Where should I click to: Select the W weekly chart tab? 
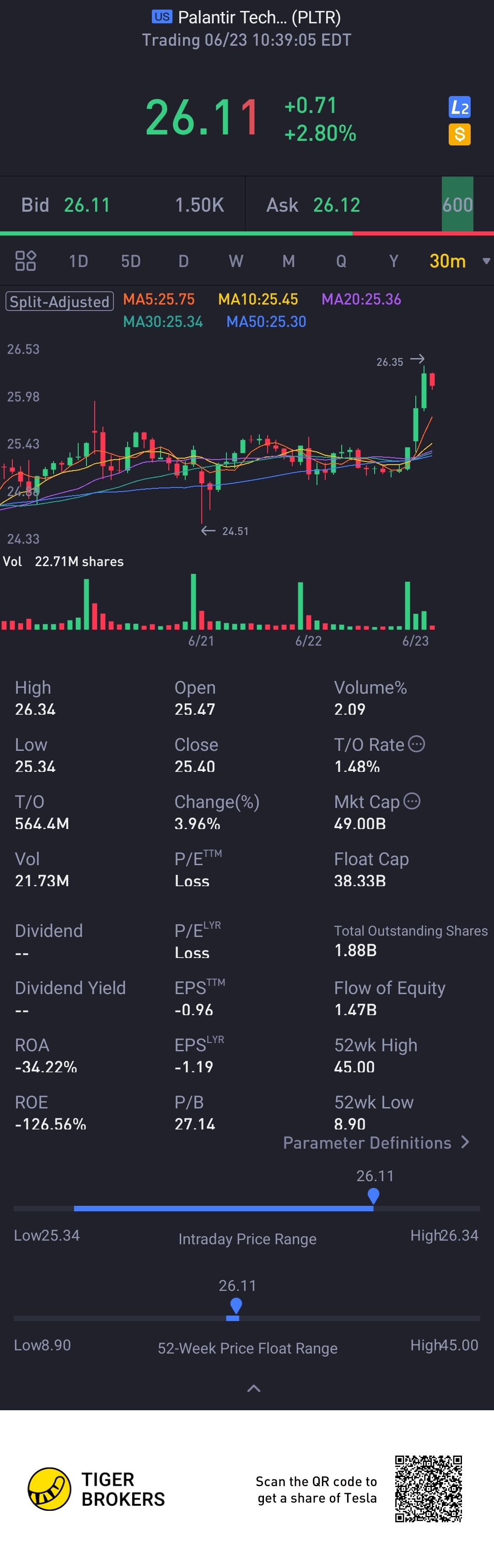click(236, 261)
